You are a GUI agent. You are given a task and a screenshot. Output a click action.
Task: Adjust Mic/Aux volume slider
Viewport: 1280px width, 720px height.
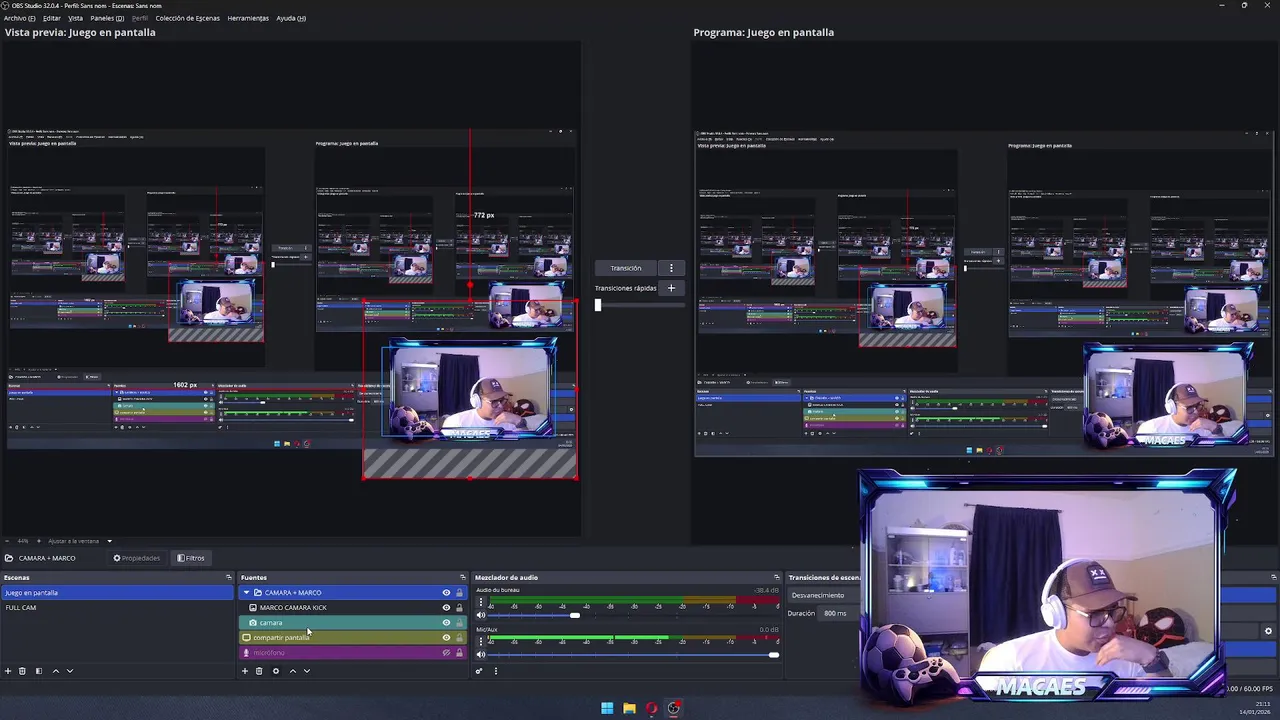[773, 655]
